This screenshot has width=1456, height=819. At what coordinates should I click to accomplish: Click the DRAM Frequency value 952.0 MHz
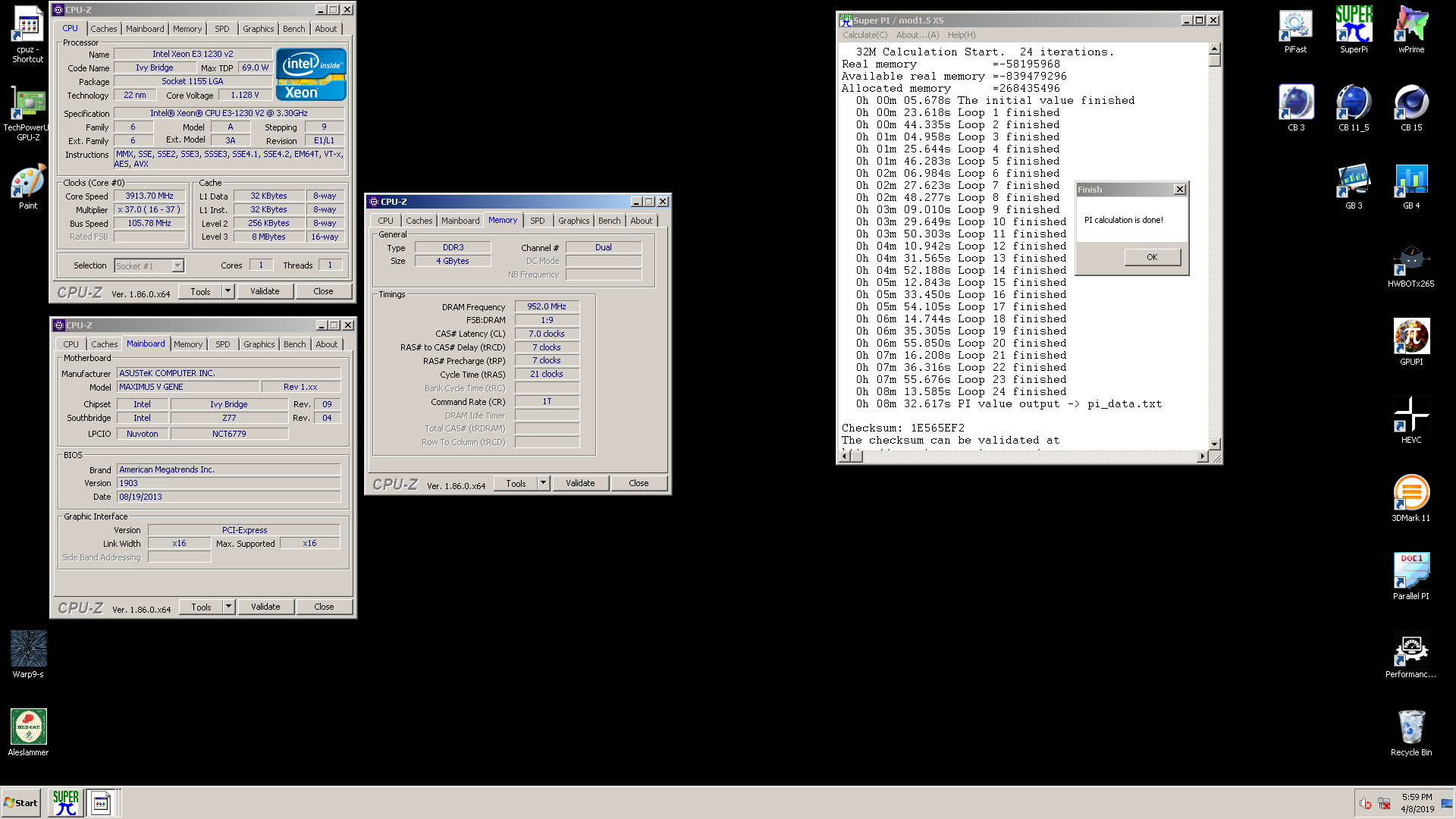(547, 306)
